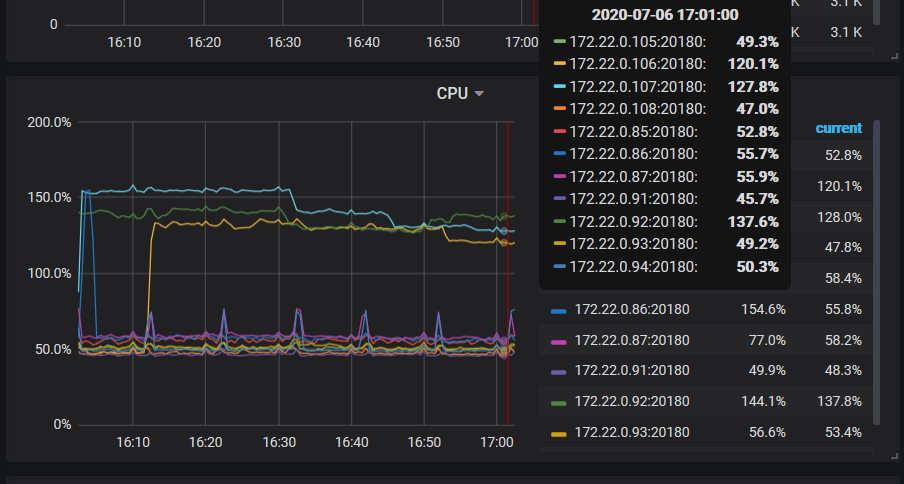Toggle series 172.22.0.91:20180 in the legend list
This screenshot has width=904, height=484.
632,370
